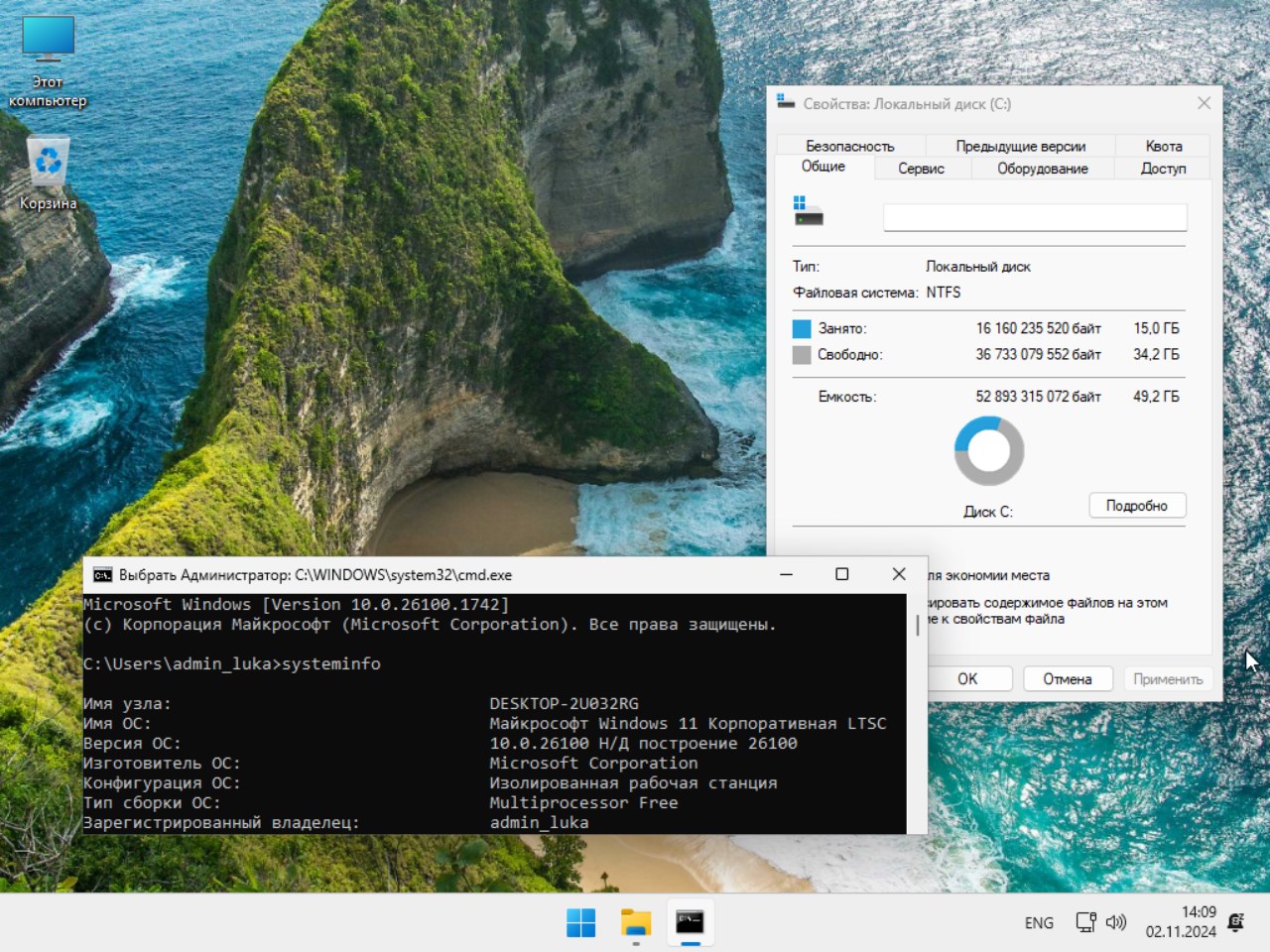Click the Windows Start button on taskbar

click(x=580, y=922)
